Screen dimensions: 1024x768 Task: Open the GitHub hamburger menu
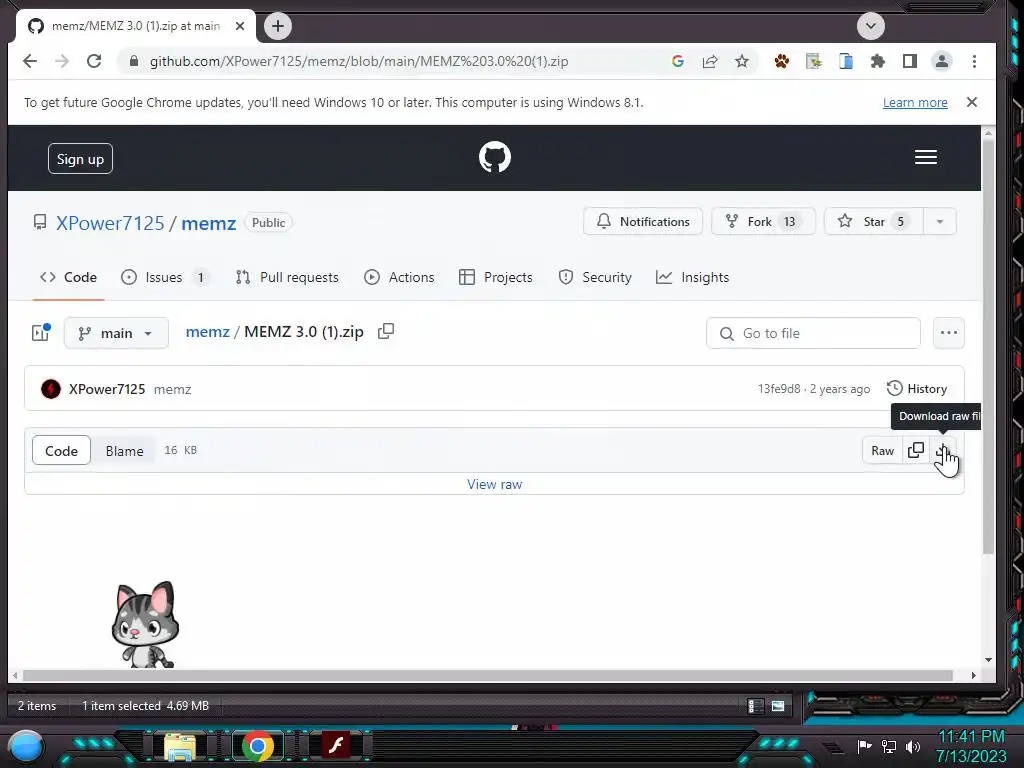point(925,157)
